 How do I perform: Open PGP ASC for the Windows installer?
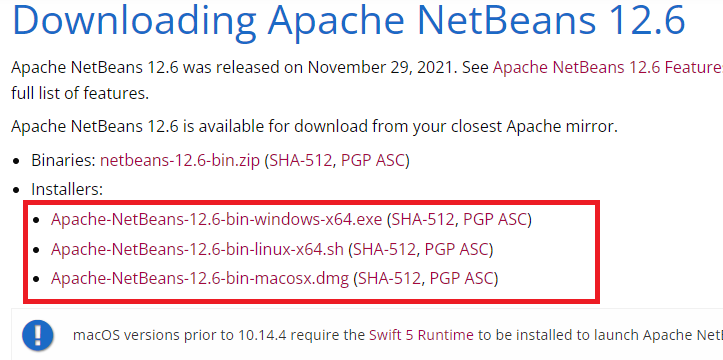coord(495,219)
